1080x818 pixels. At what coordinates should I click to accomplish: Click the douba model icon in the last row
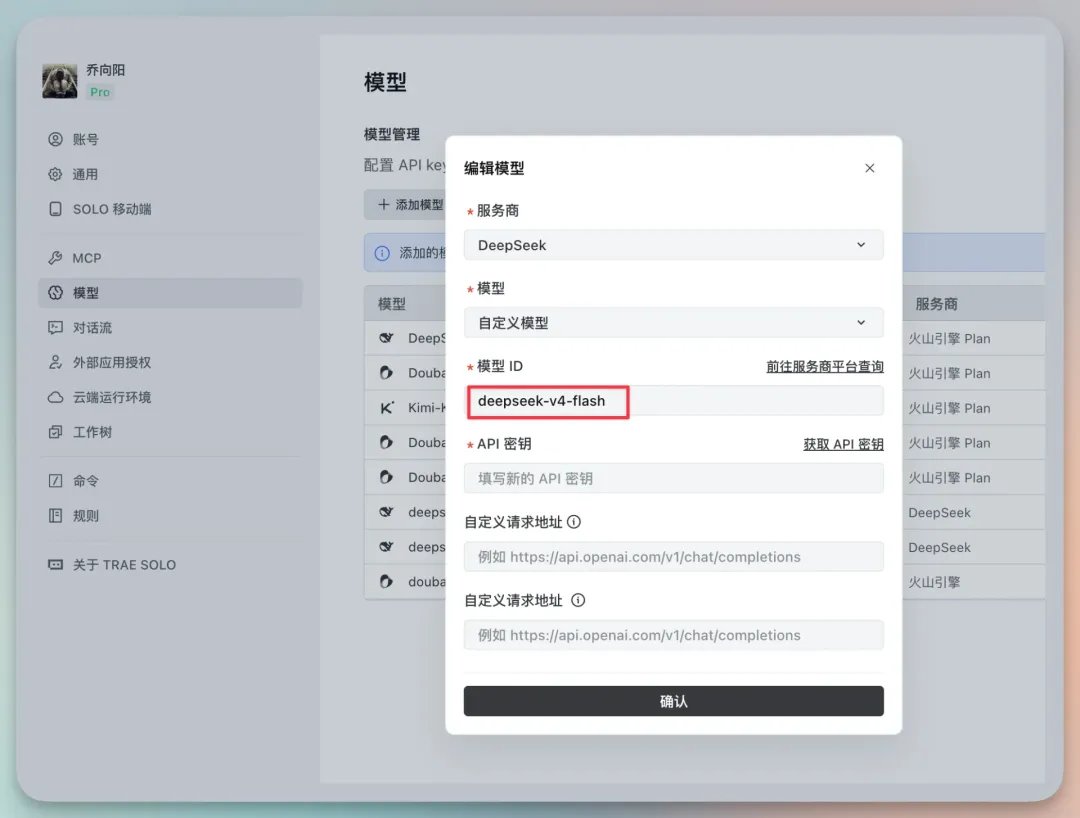pyautogui.click(x=386, y=582)
